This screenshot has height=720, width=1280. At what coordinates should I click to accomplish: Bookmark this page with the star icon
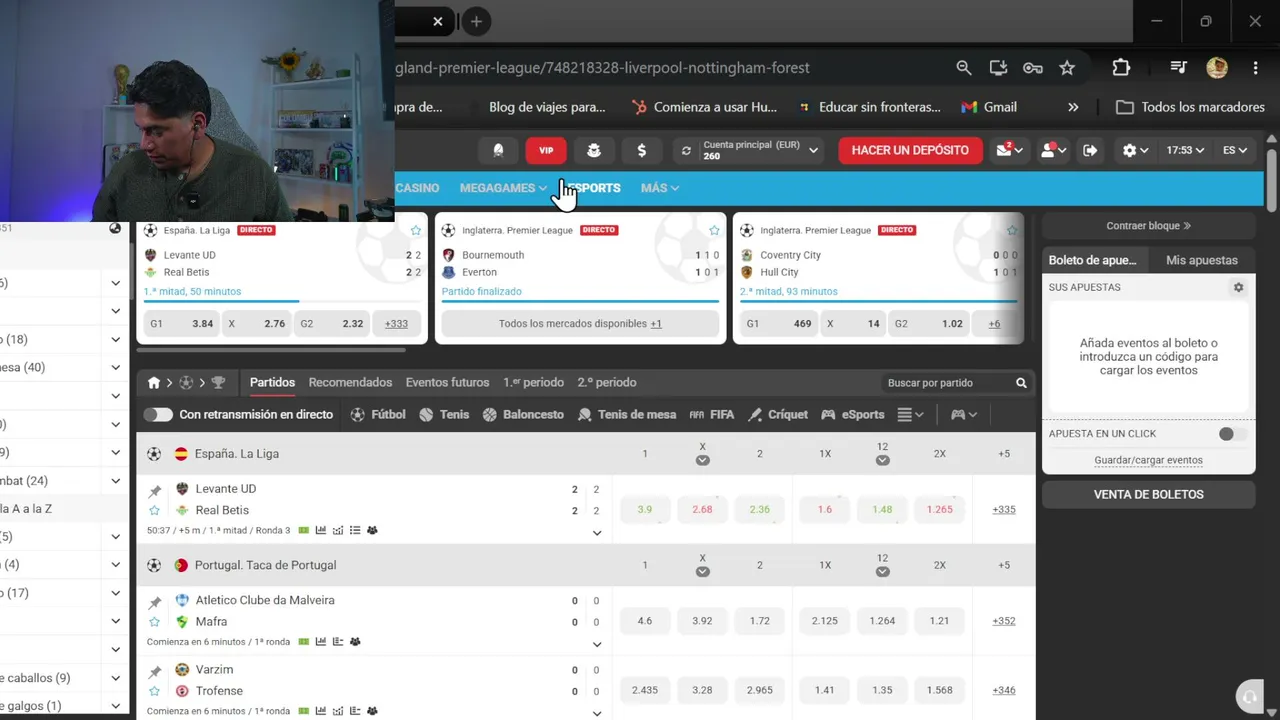click(x=1067, y=67)
